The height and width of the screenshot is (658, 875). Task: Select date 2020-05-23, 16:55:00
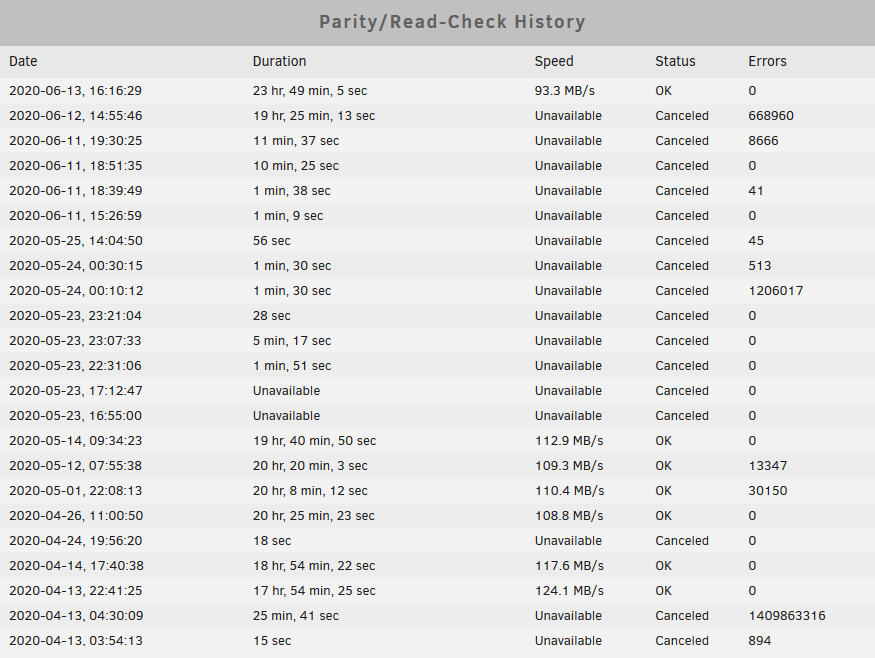coord(75,416)
